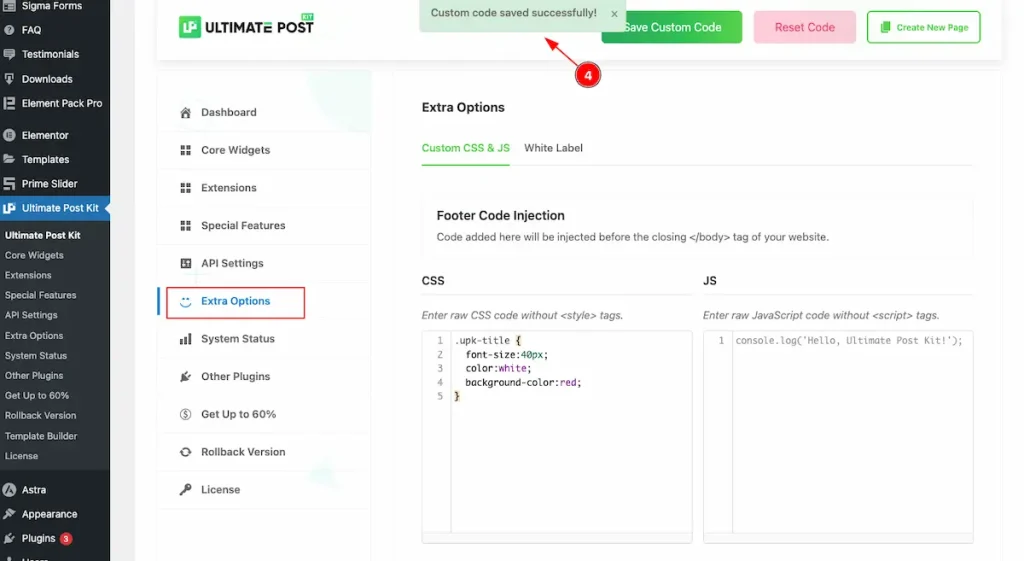This screenshot has width=1024, height=561.
Task: Click the Template Builder submenu link
Action: click(41, 436)
